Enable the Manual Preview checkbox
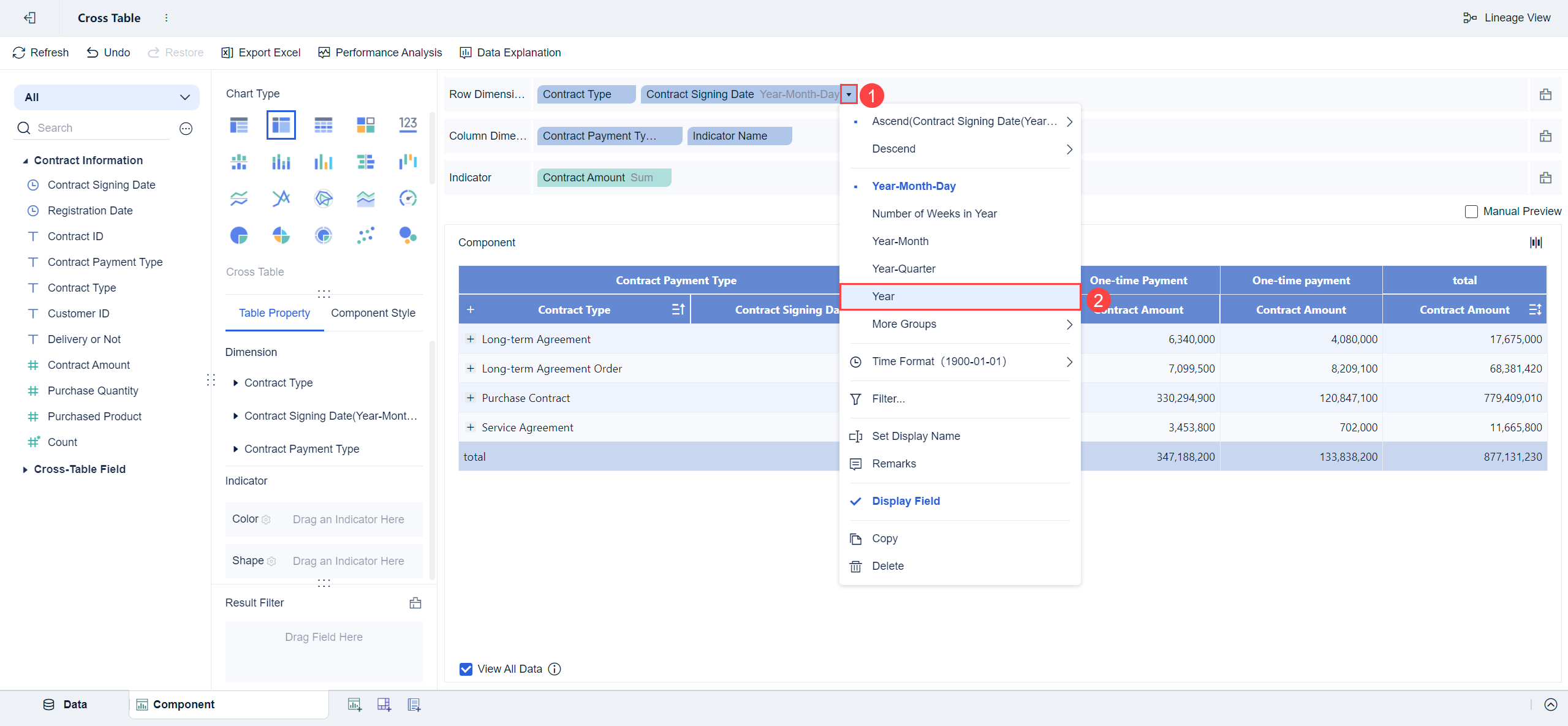 [1471, 211]
